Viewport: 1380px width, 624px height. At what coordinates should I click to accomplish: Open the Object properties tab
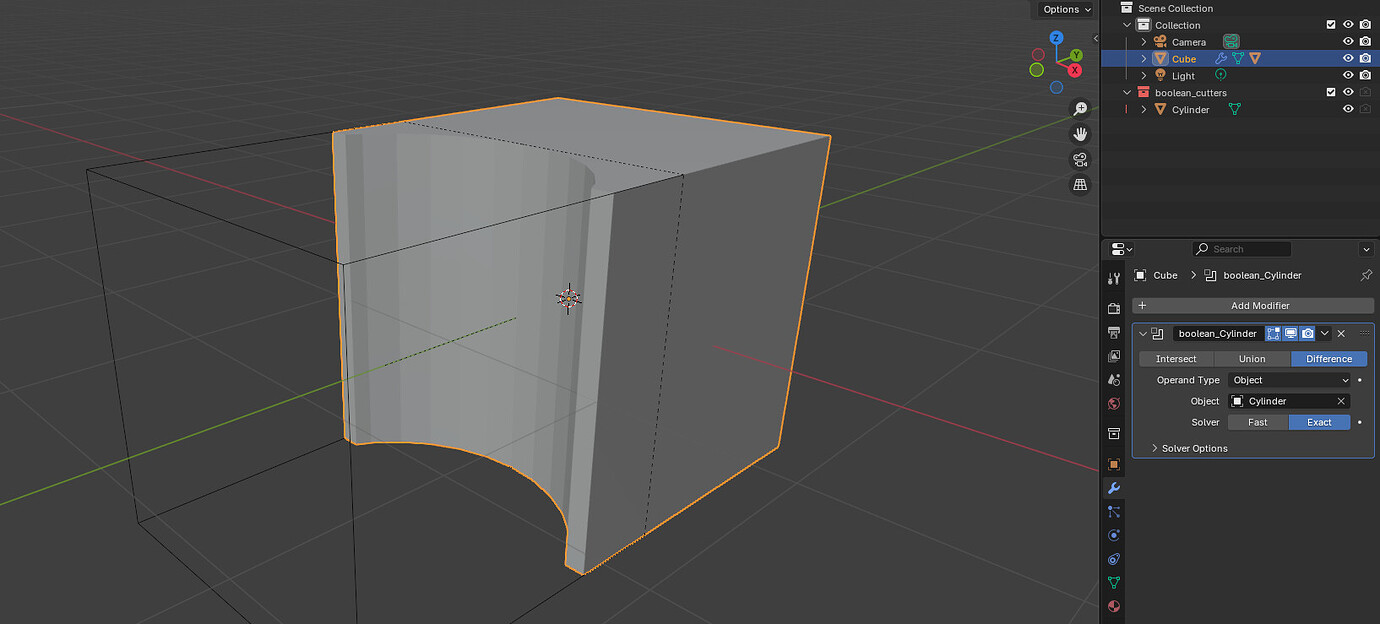click(x=1114, y=464)
